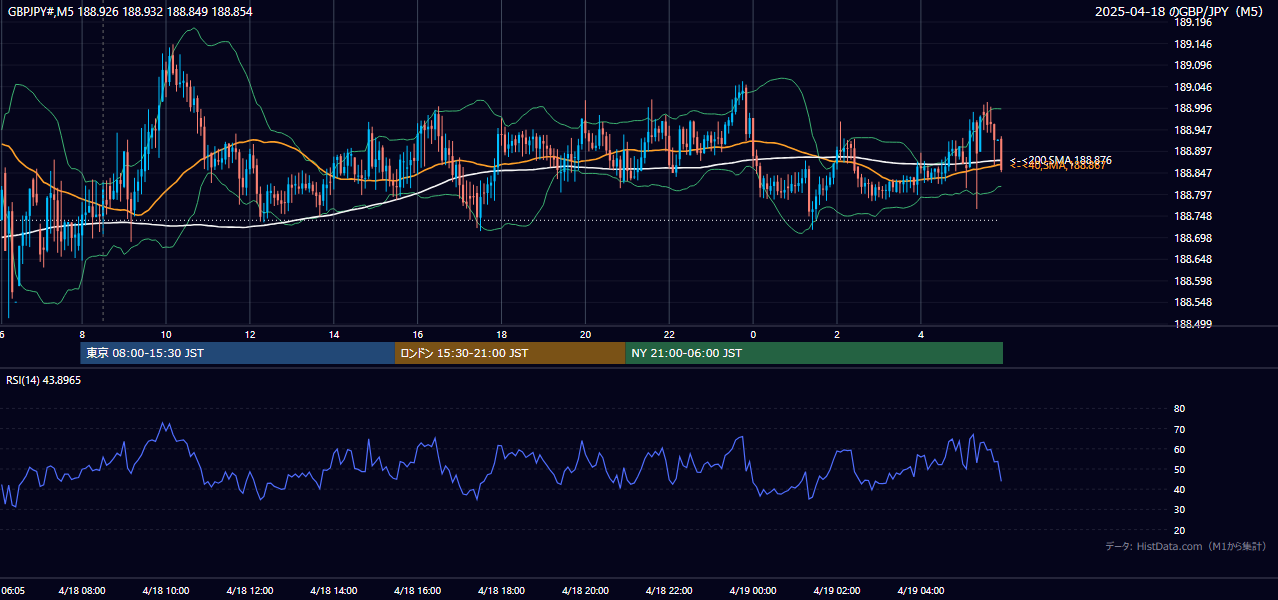
Task: Click the RSI(14) 43.8965 indicator label
Action: coord(44,380)
